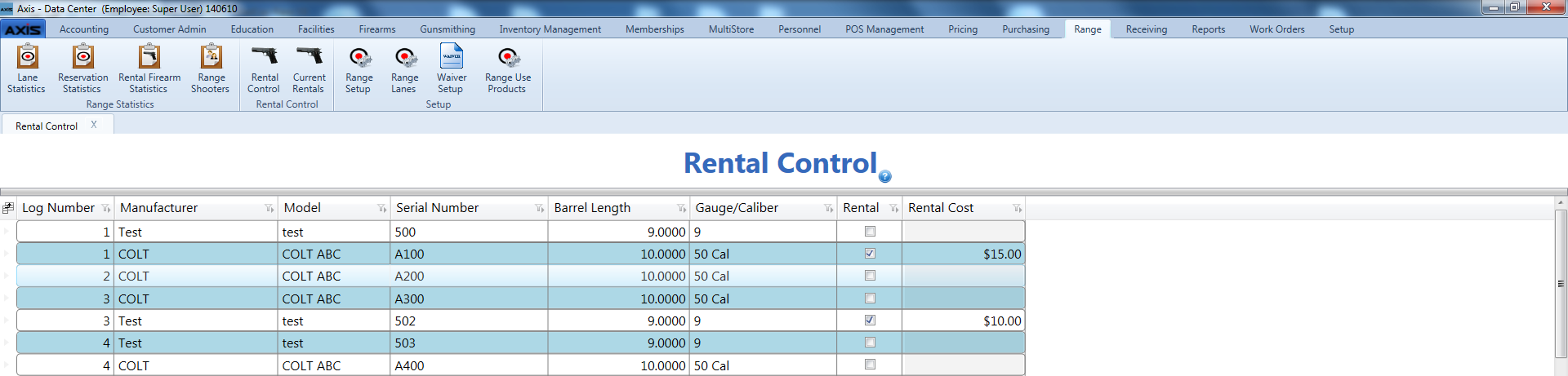The height and width of the screenshot is (376, 1568).
Task: Close the Rental Control tab
Action: pyautogui.click(x=94, y=125)
